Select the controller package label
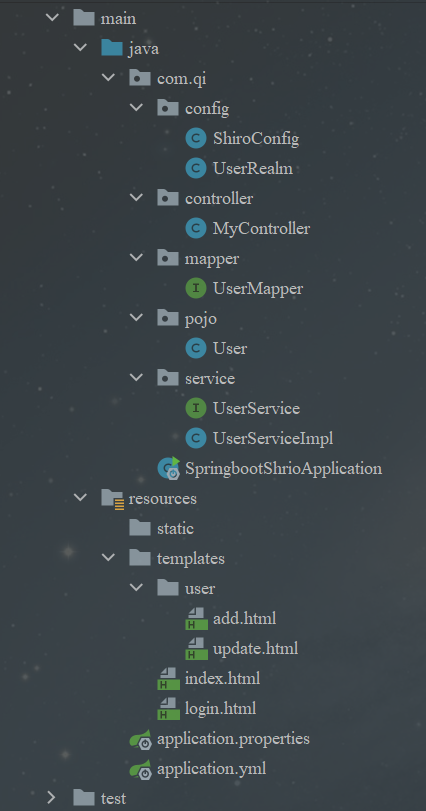The image size is (426, 811). pos(219,199)
